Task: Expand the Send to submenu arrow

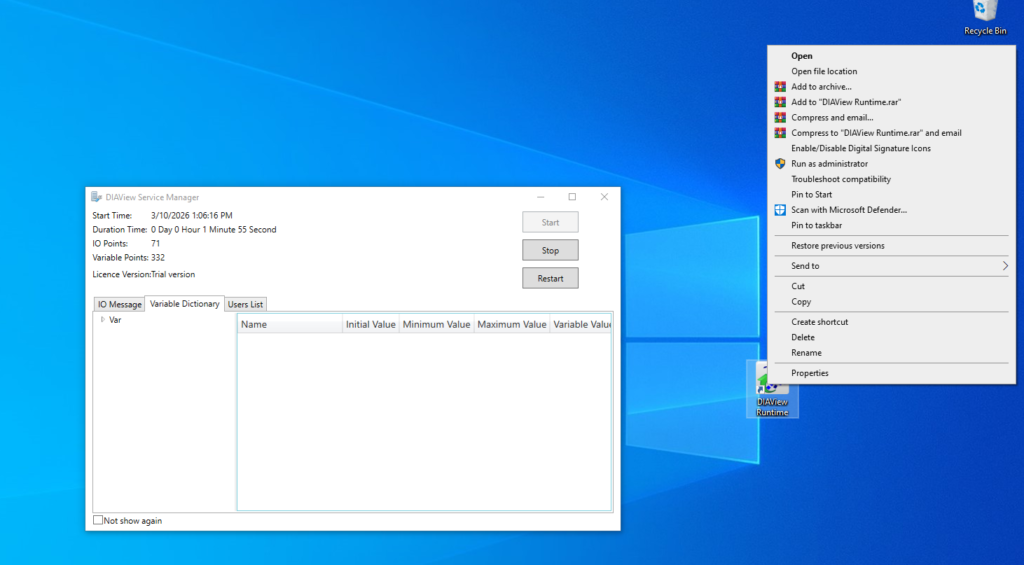Action: tap(1005, 266)
